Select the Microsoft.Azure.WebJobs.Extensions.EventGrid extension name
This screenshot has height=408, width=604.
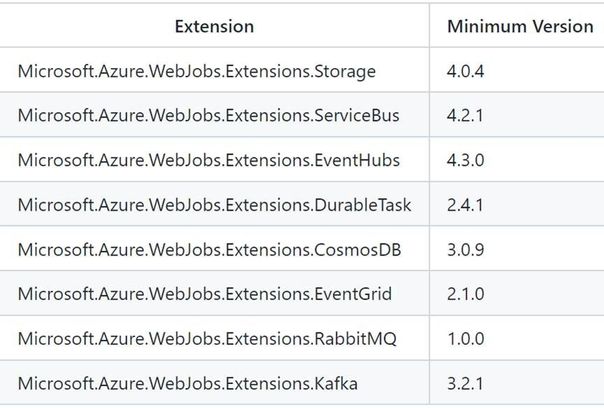pos(204,294)
